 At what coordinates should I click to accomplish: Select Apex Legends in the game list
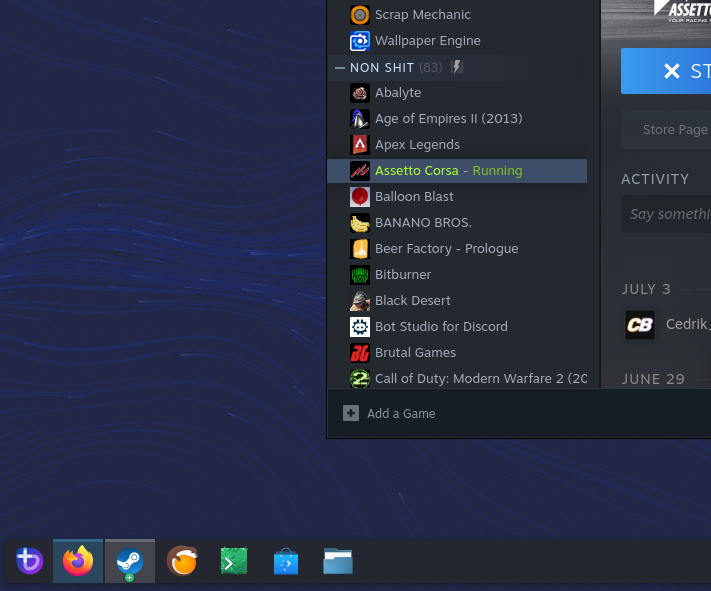[x=457, y=145]
